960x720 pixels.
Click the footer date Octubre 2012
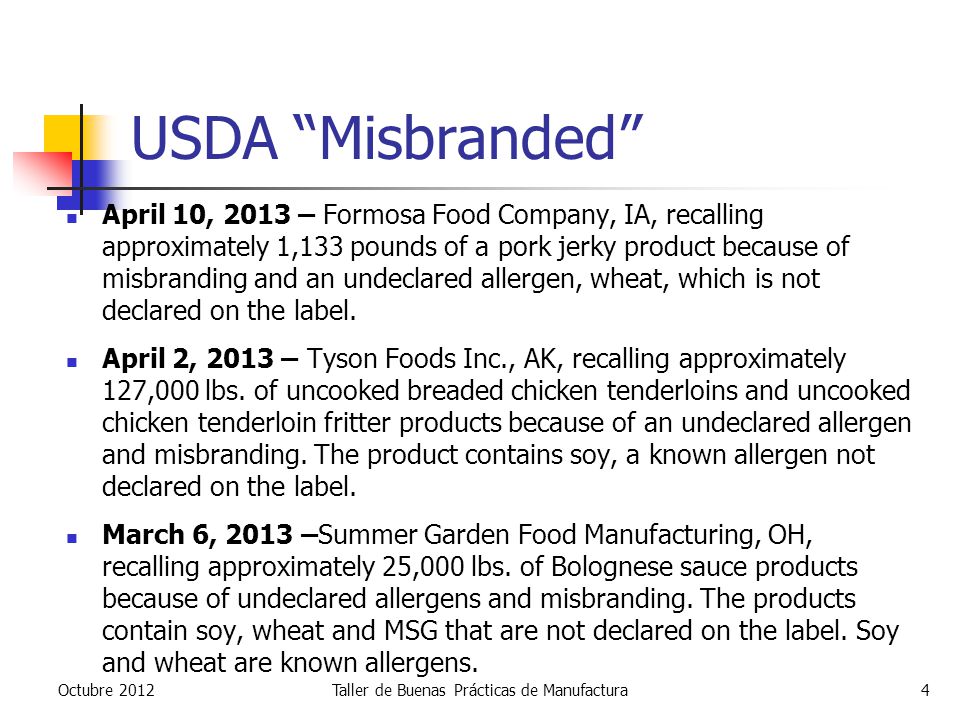(x=106, y=691)
